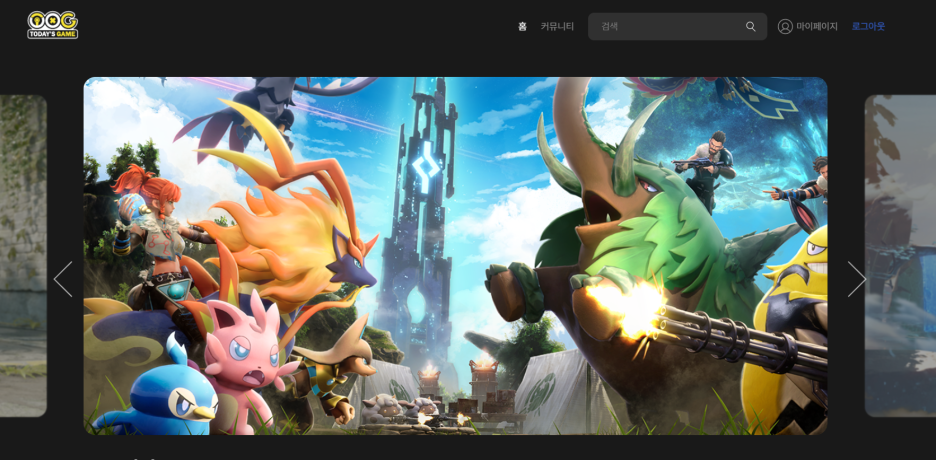936x460 pixels.
Task: Select the partially visible right carousel slide
Action: pyautogui.click(x=900, y=255)
